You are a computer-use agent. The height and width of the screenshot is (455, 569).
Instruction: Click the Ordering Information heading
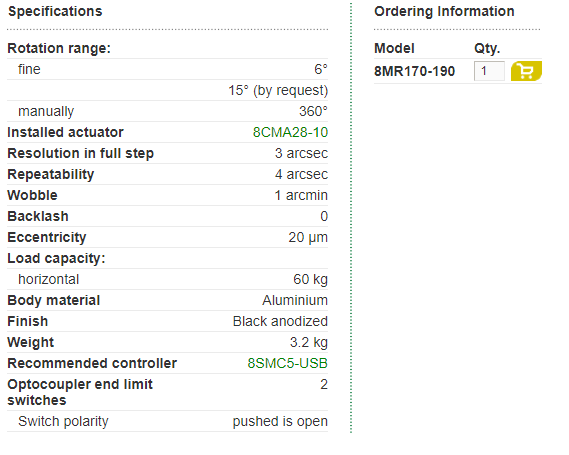444,11
